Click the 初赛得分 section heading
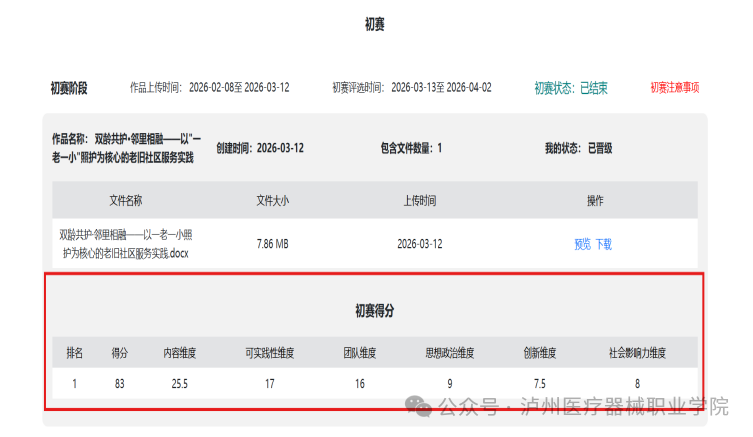This screenshot has height=437, width=753. (x=375, y=311)
